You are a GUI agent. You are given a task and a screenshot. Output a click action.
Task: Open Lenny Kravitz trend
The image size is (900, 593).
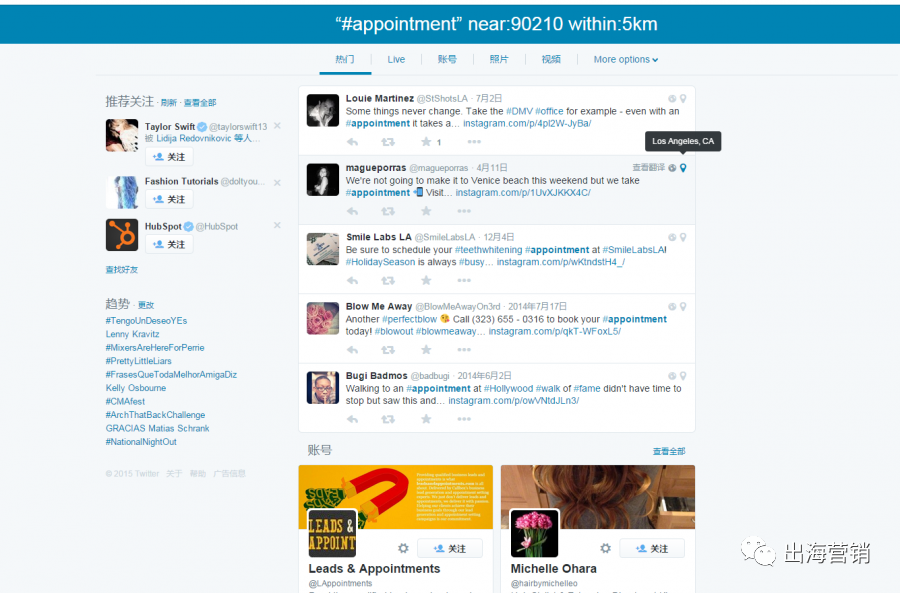[133, 334]
